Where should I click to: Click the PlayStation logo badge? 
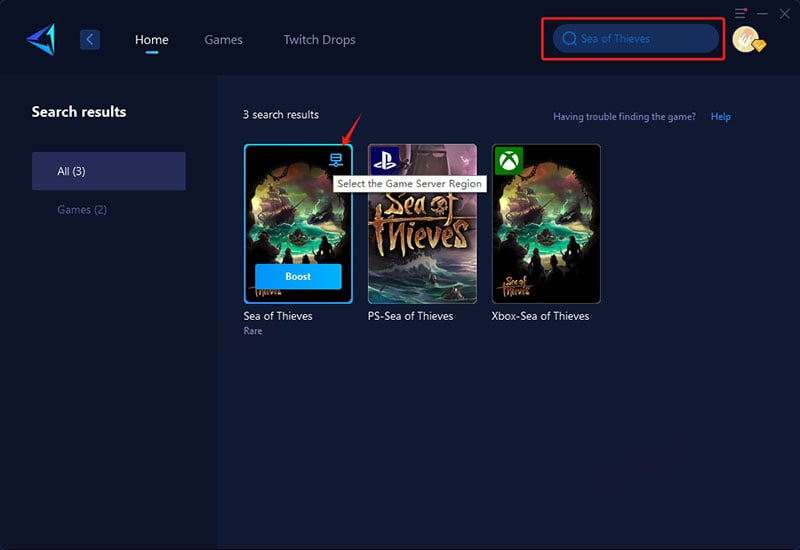385,160
